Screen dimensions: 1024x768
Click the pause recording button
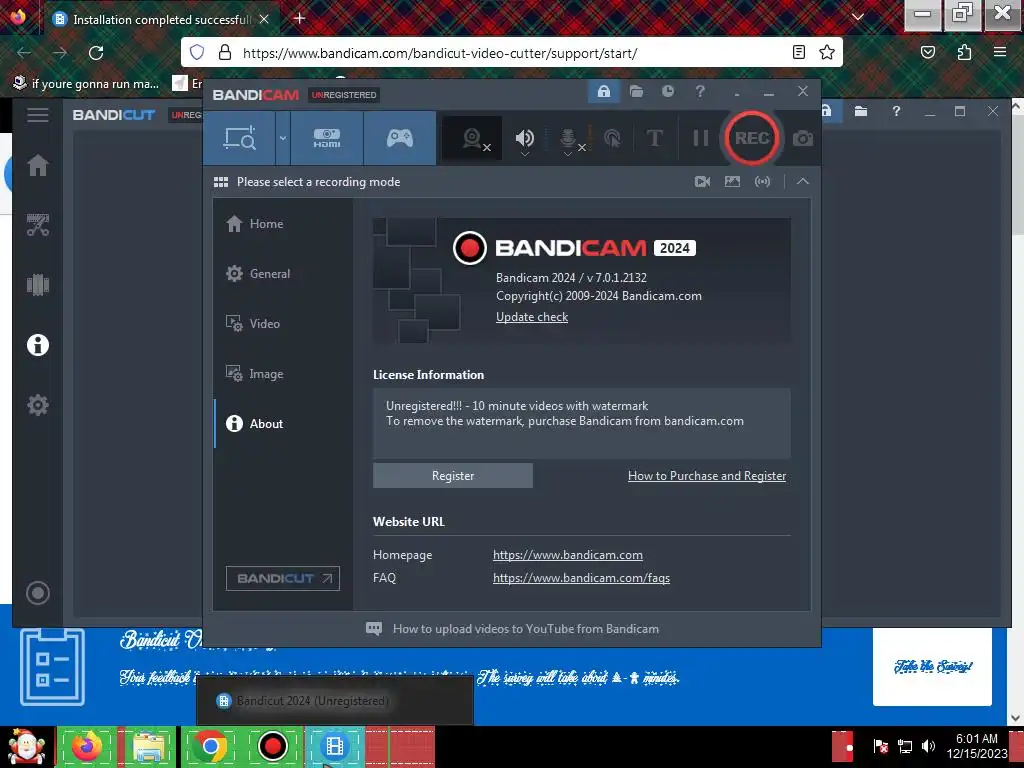pyautogui.click(x=700, y=138)
